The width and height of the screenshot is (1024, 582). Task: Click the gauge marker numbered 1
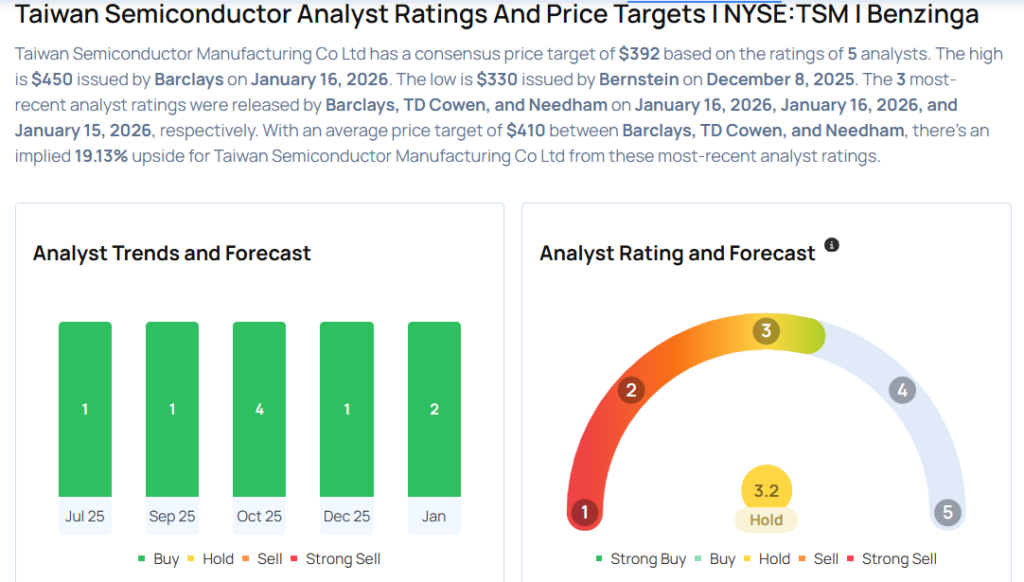point(584,514)
